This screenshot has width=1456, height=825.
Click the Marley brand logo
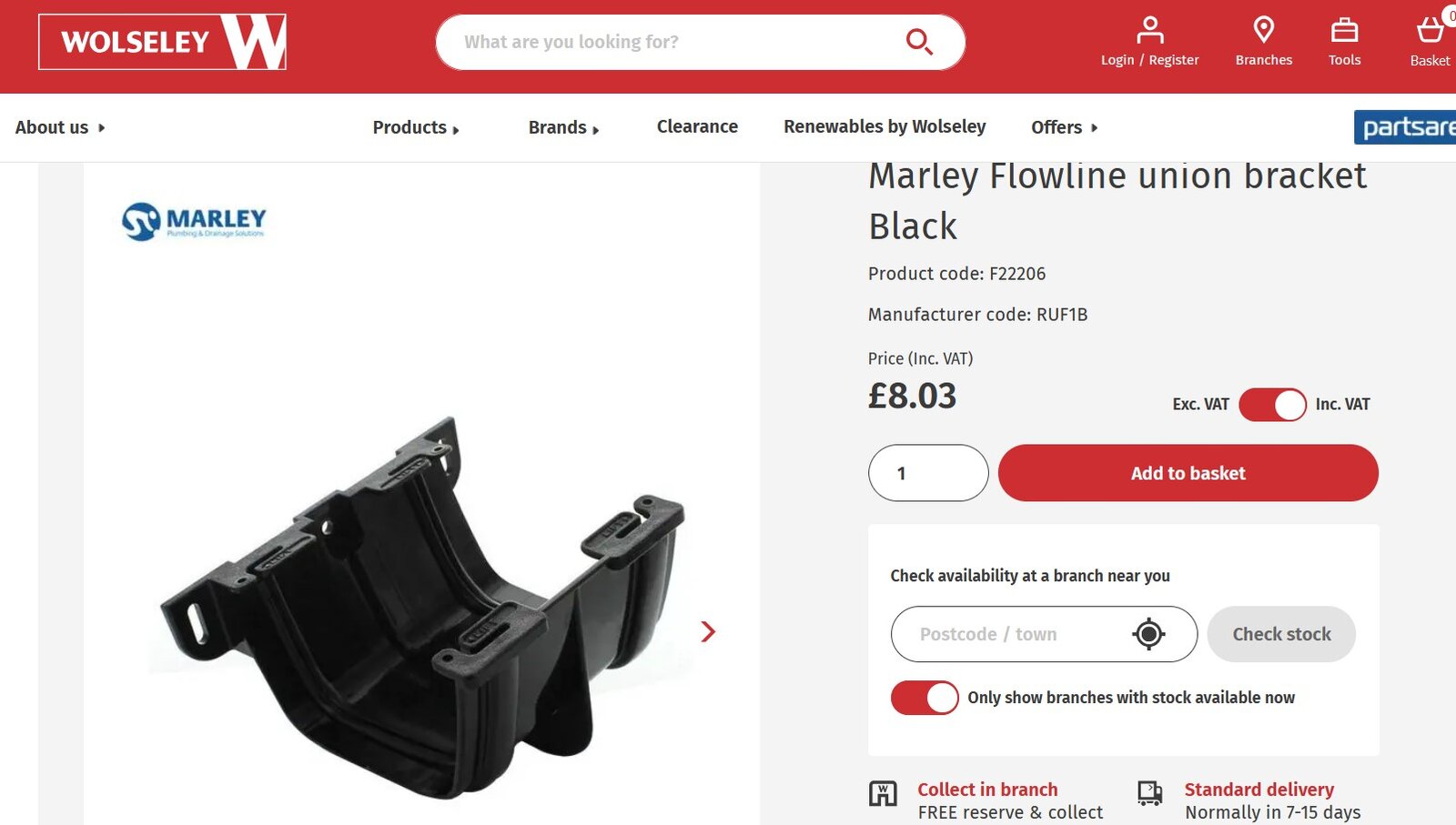194,221
